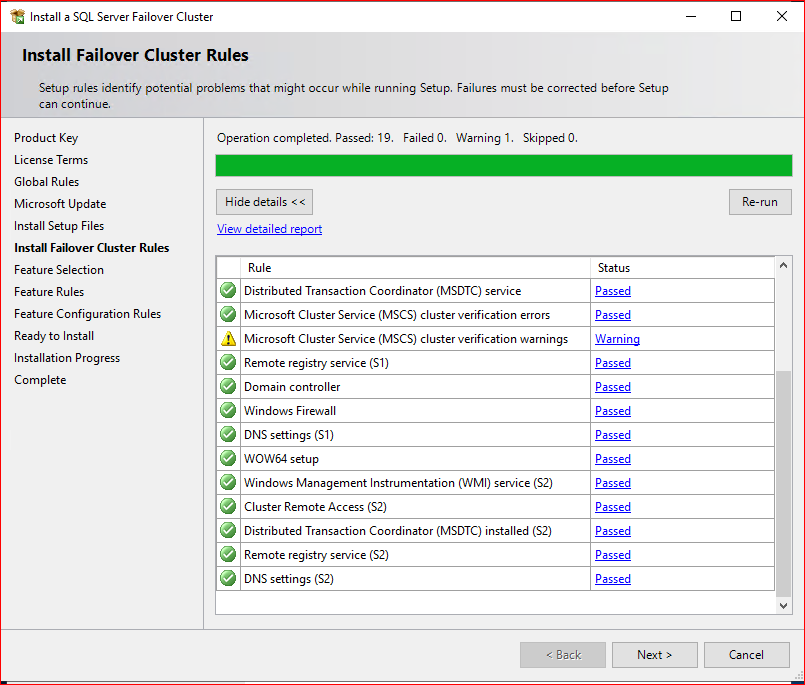Click green check icon for Windows Firewall rule

228,410
